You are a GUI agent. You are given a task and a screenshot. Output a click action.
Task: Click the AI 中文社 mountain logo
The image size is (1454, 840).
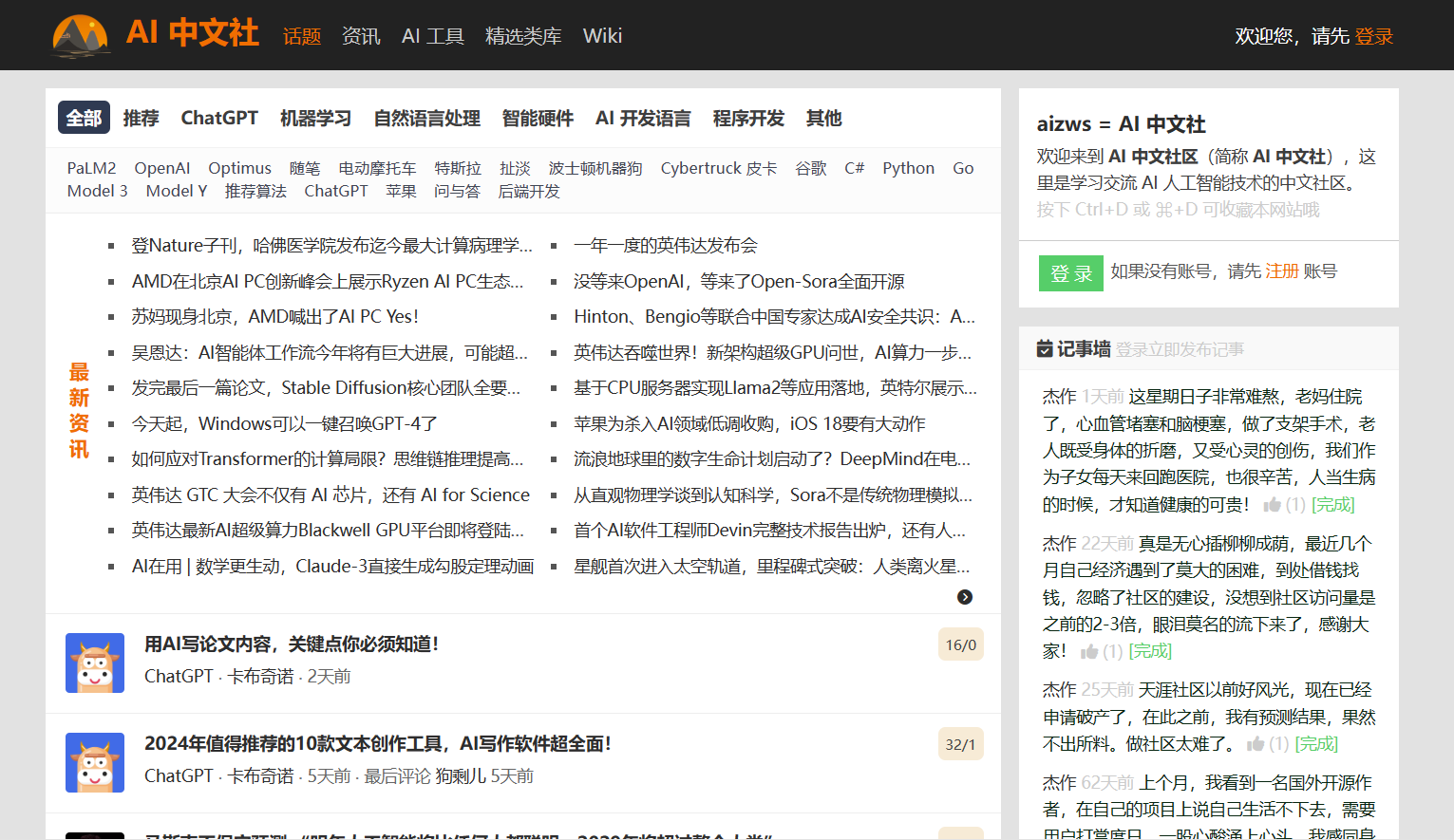click(x=81, y=35)
